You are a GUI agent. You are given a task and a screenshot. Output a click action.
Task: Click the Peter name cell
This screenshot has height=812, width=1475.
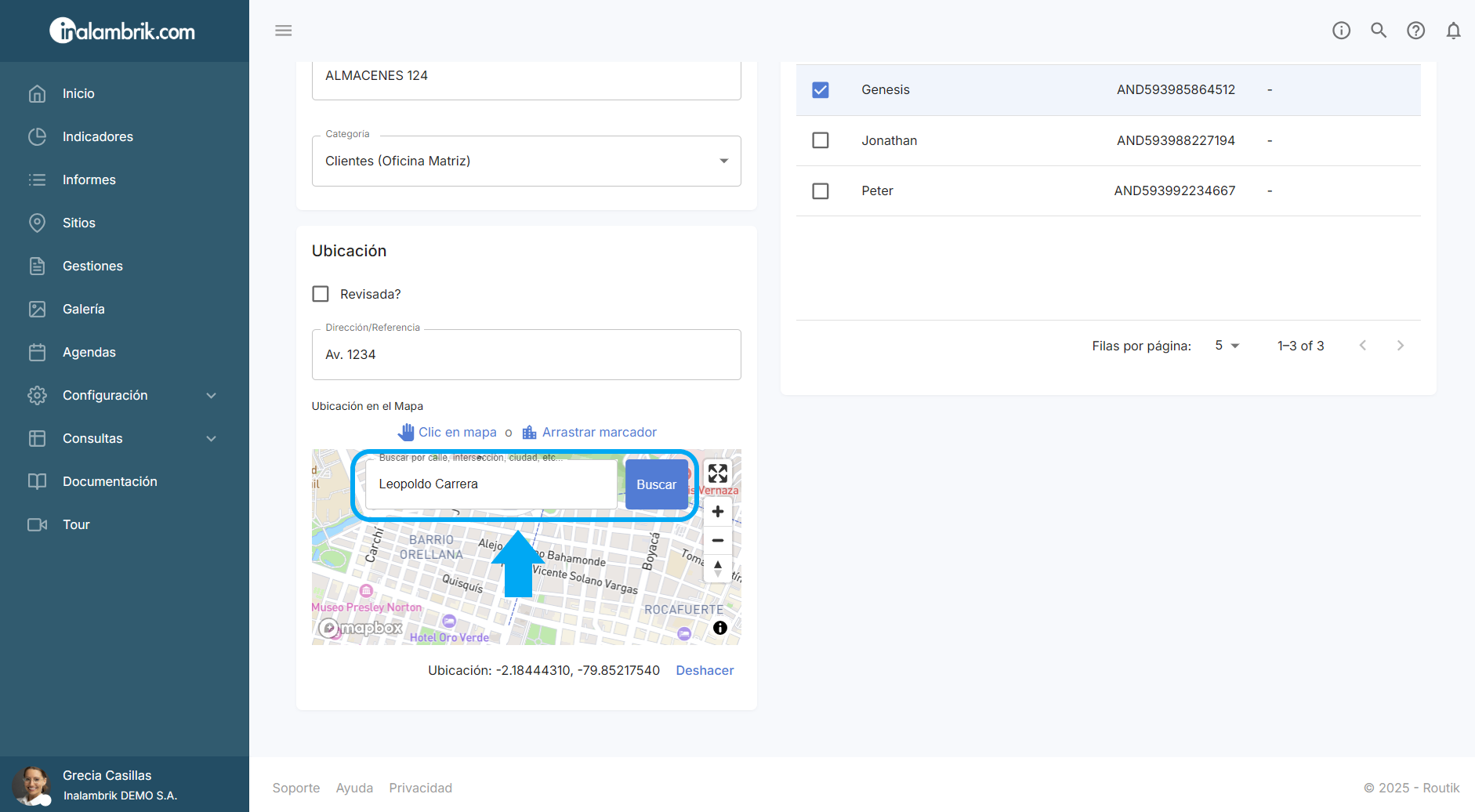(877, 191)
